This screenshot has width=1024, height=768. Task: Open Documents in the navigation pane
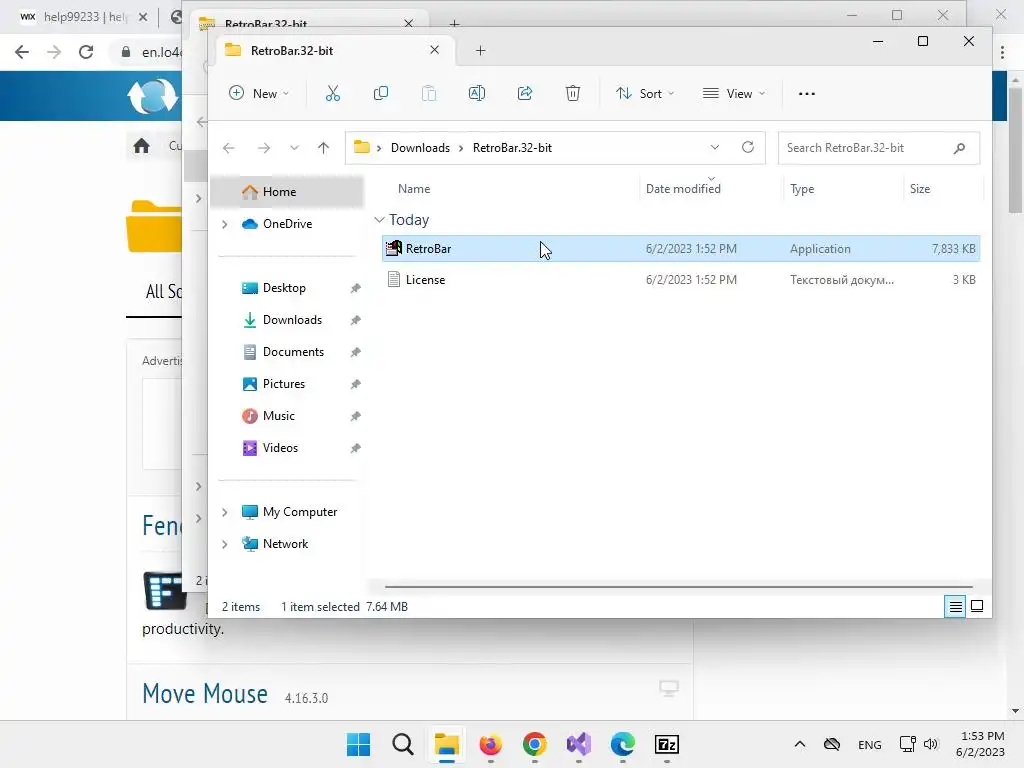tap(293, 352)
